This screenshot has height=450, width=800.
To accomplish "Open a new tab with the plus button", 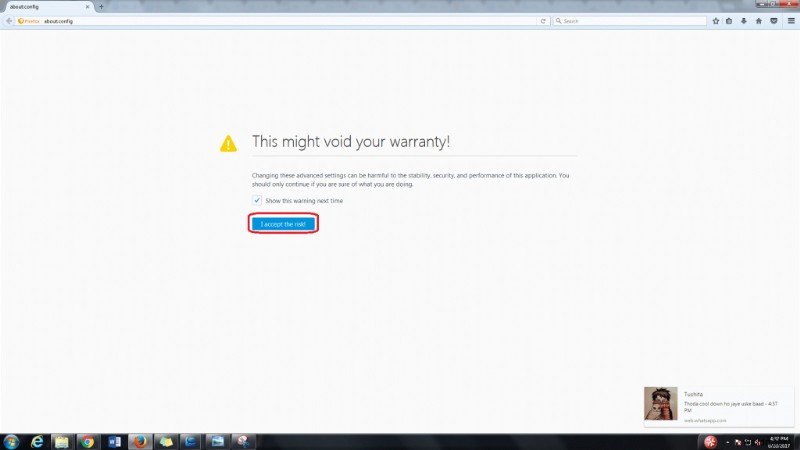I will pyautogui.click(x=101, y=7).
